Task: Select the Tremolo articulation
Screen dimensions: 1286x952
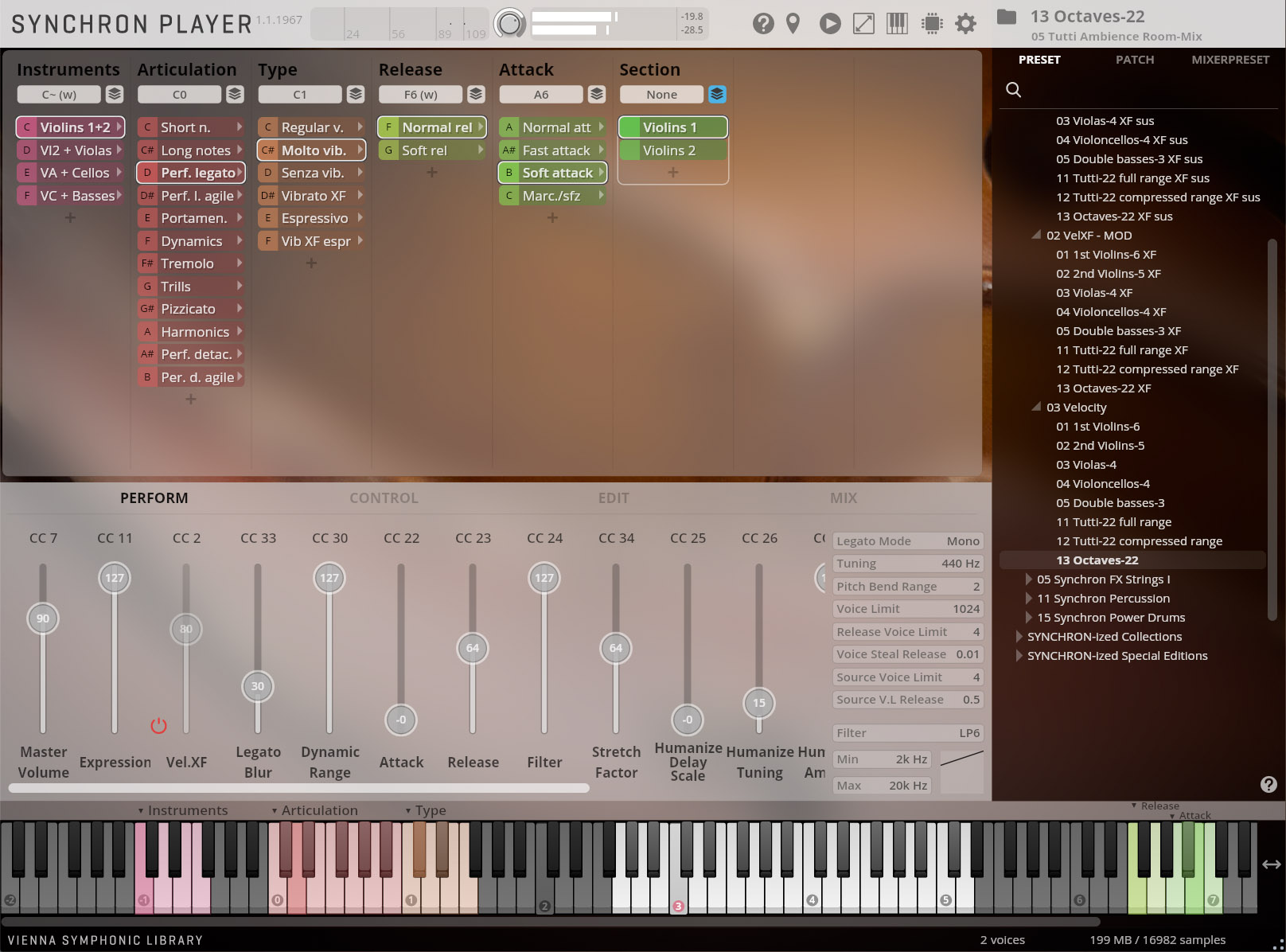Action: [190, 263]
